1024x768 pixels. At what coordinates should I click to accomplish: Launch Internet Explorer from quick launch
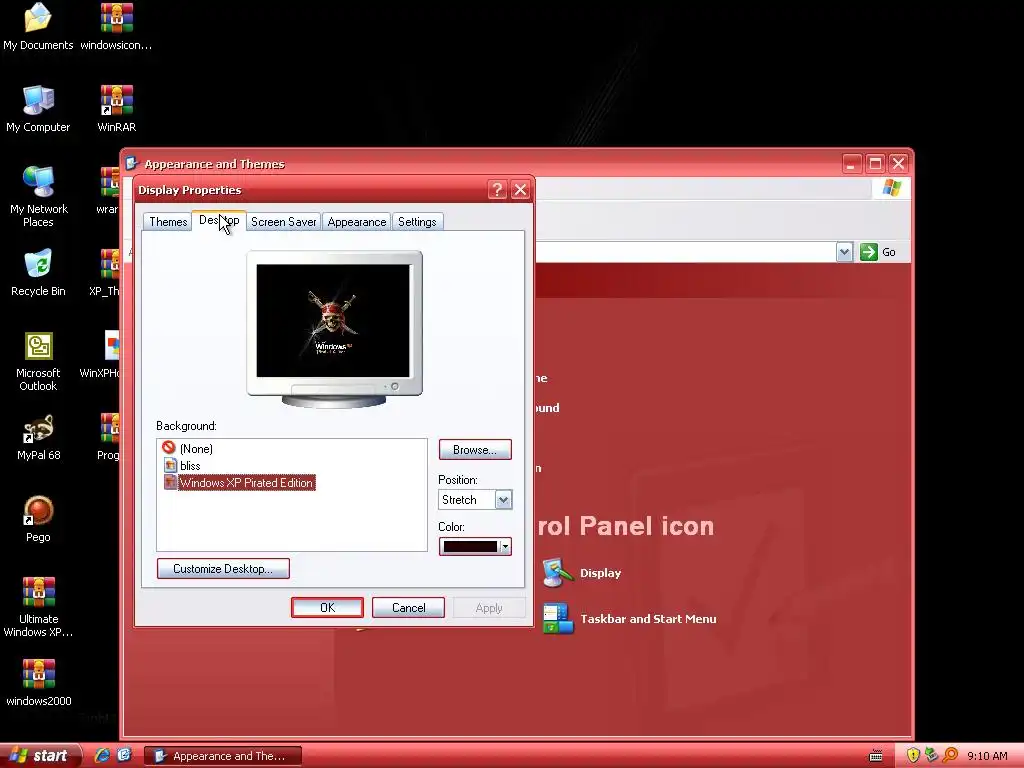(x=102, y=755)
